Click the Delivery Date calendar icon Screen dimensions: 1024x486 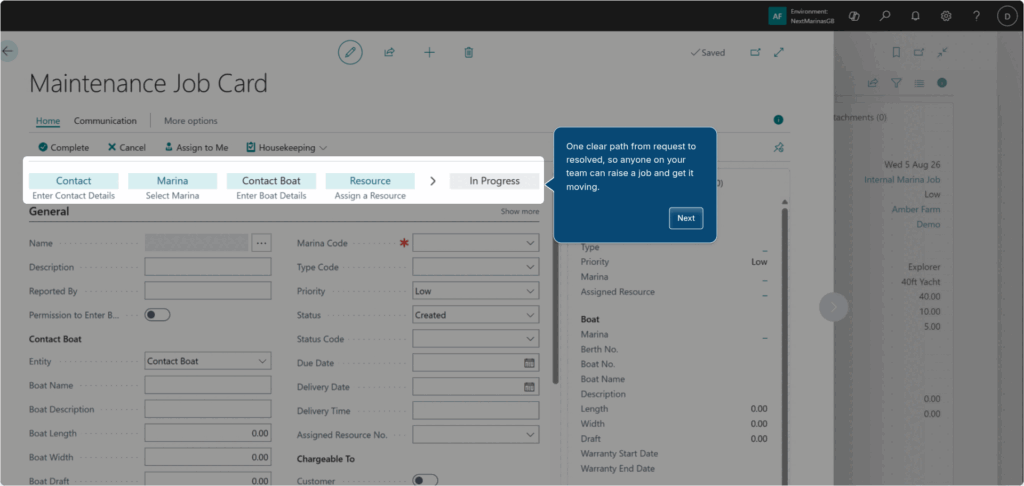click(x=529, y=387)
